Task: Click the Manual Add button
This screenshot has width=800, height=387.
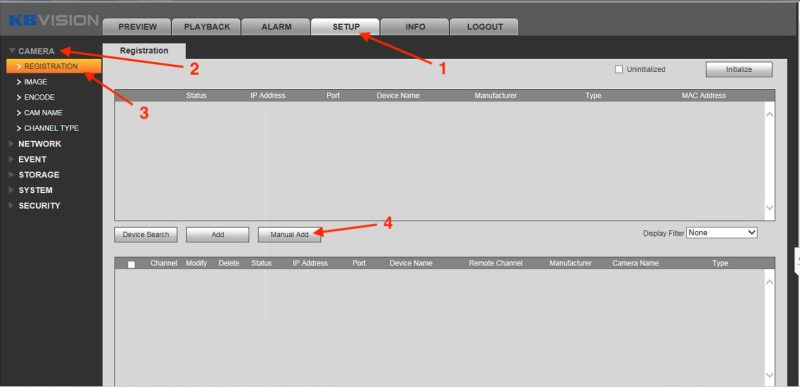Action: pos(289,235)
